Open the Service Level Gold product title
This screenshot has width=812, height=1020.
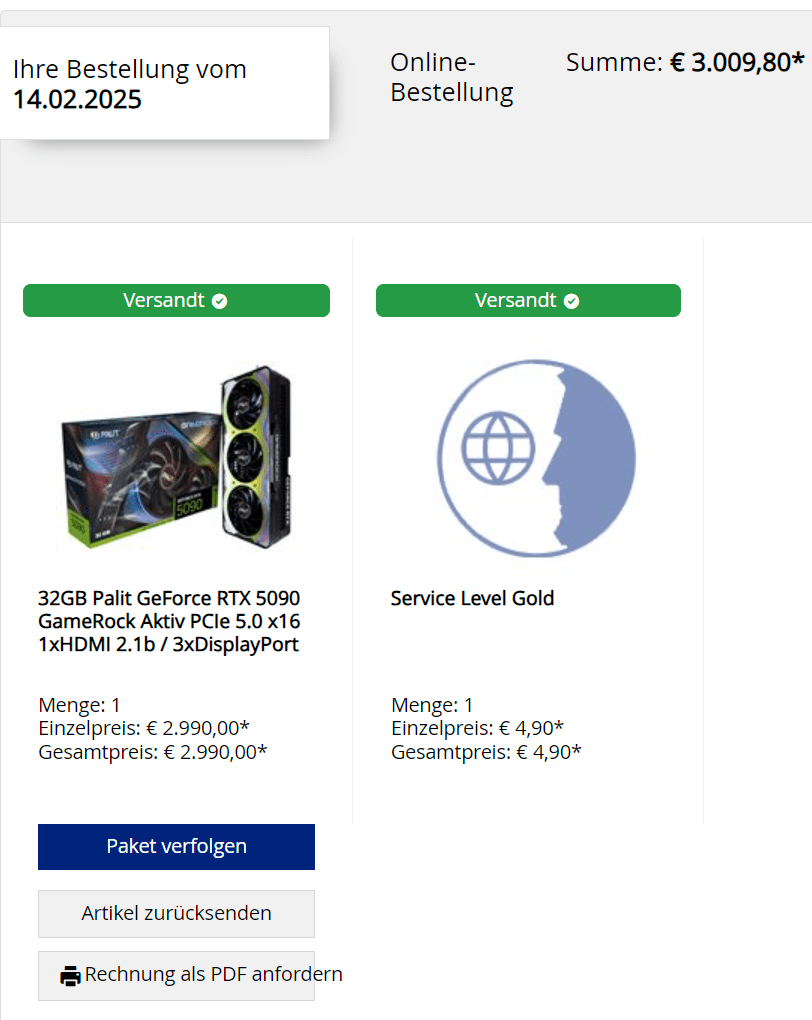click(472, 598)
